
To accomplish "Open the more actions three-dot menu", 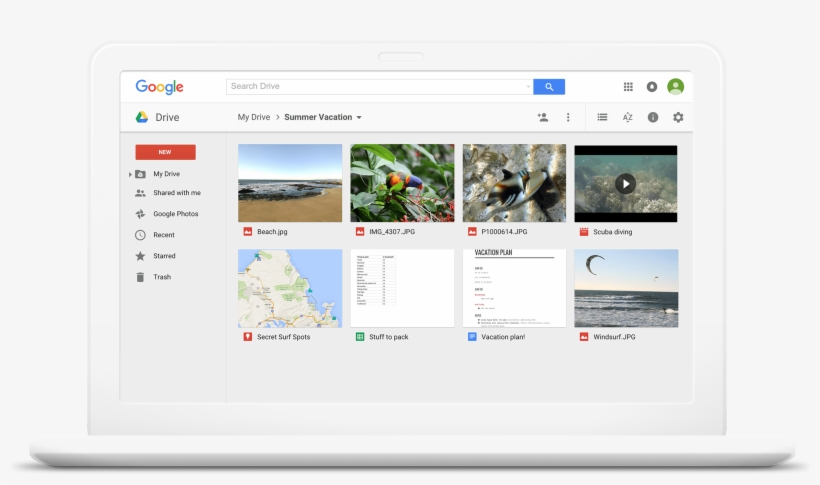I will (568, 117).
